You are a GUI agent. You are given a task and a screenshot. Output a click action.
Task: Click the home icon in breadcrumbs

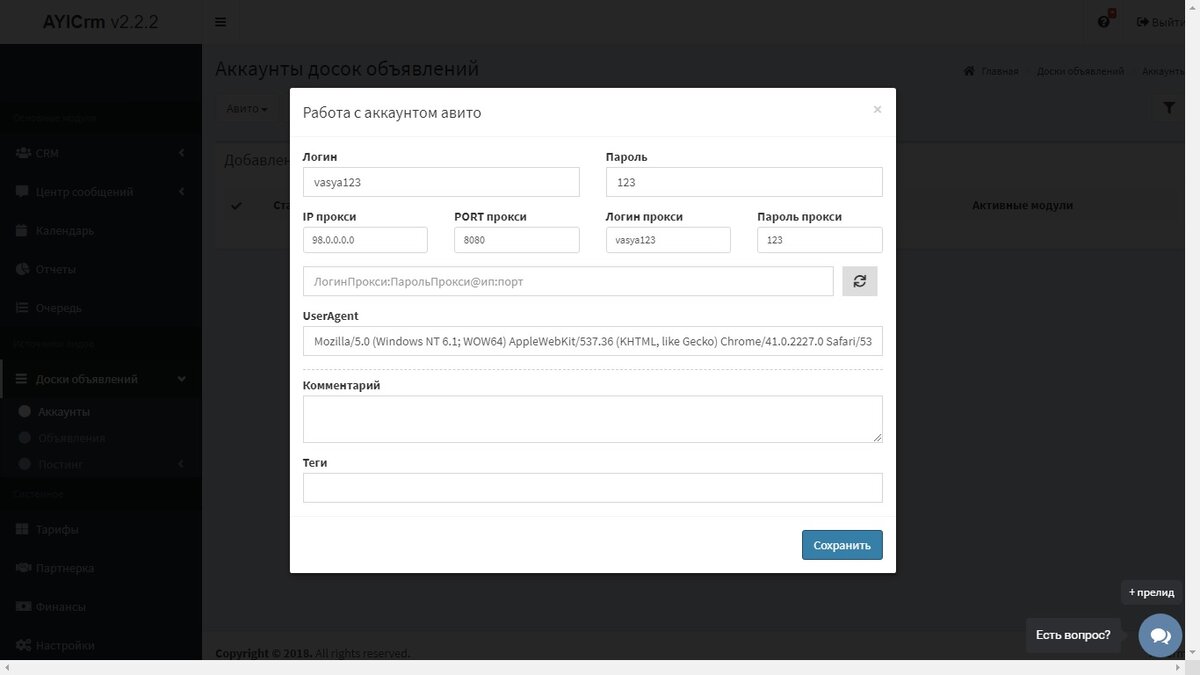[967, 71]
